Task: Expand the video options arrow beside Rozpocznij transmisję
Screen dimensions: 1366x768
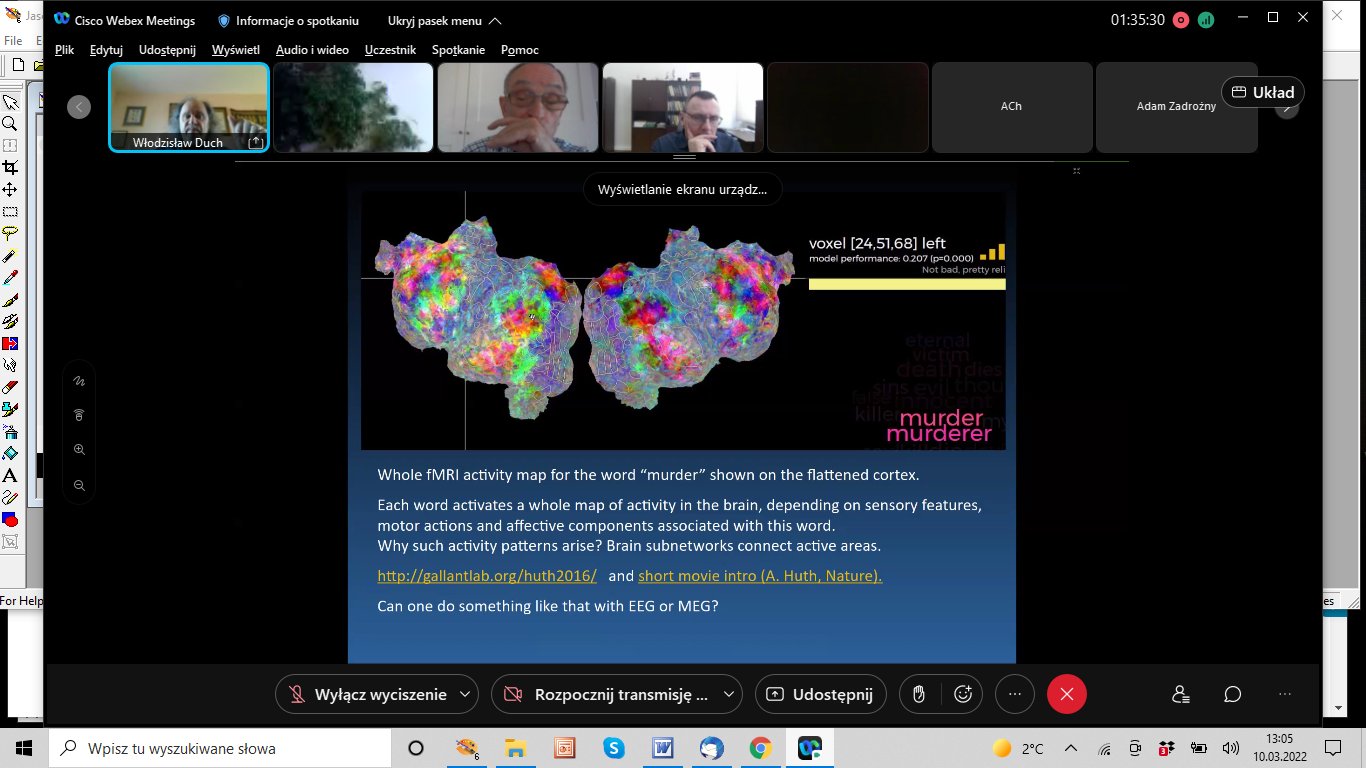Action: click(x=729, y=694)
